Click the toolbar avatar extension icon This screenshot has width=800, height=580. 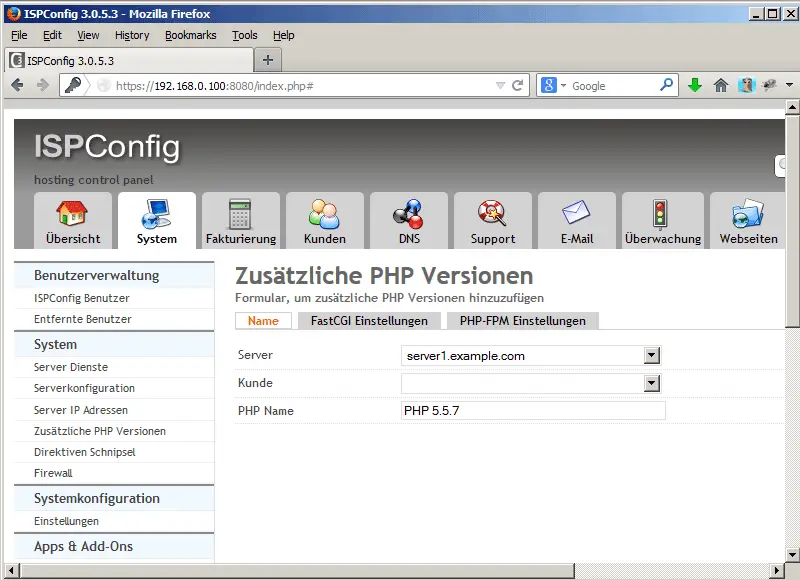(746, 85)
